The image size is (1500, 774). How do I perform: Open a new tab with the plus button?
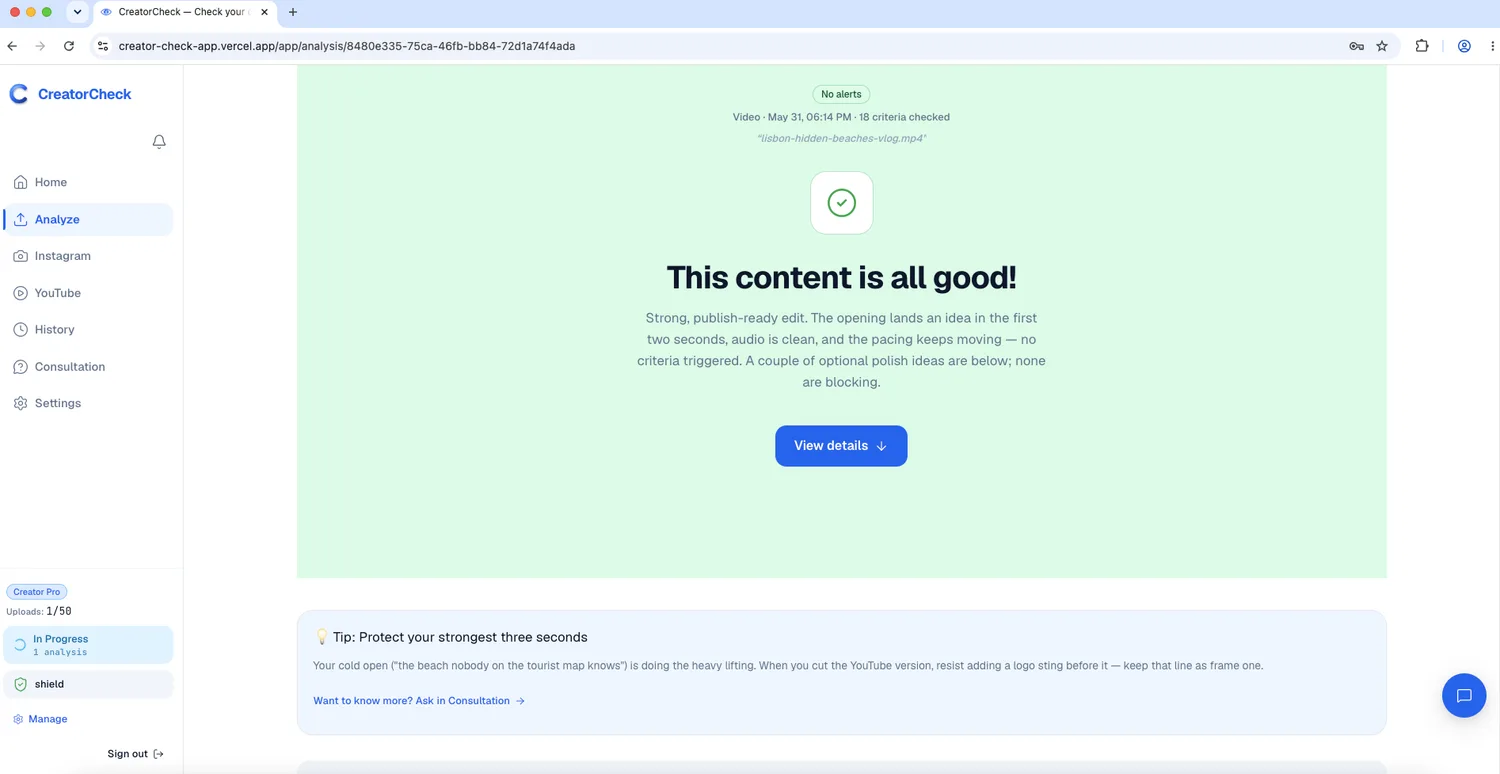(293, 12)
